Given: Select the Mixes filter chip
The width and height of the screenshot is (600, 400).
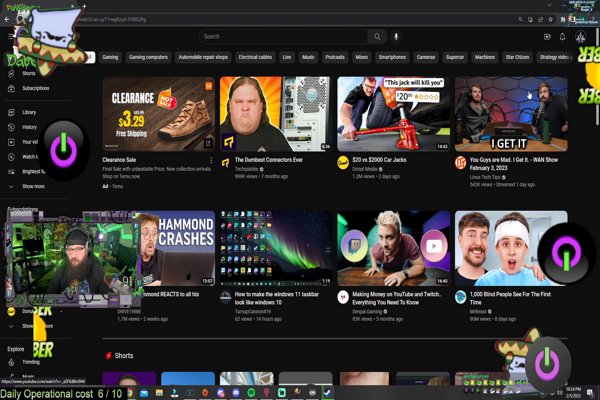Looking at the screenshot, I should [x=362, y=57].
